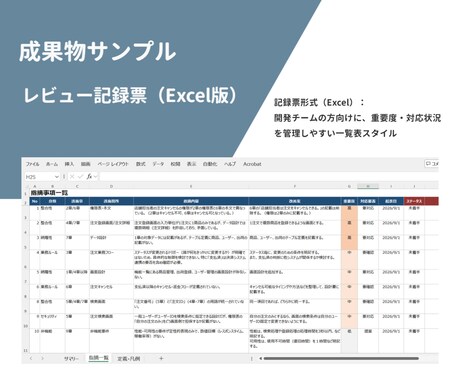The image size is (460, 380).
Task: Click the 改善案 header cell in column F
Action: point(295,201)
